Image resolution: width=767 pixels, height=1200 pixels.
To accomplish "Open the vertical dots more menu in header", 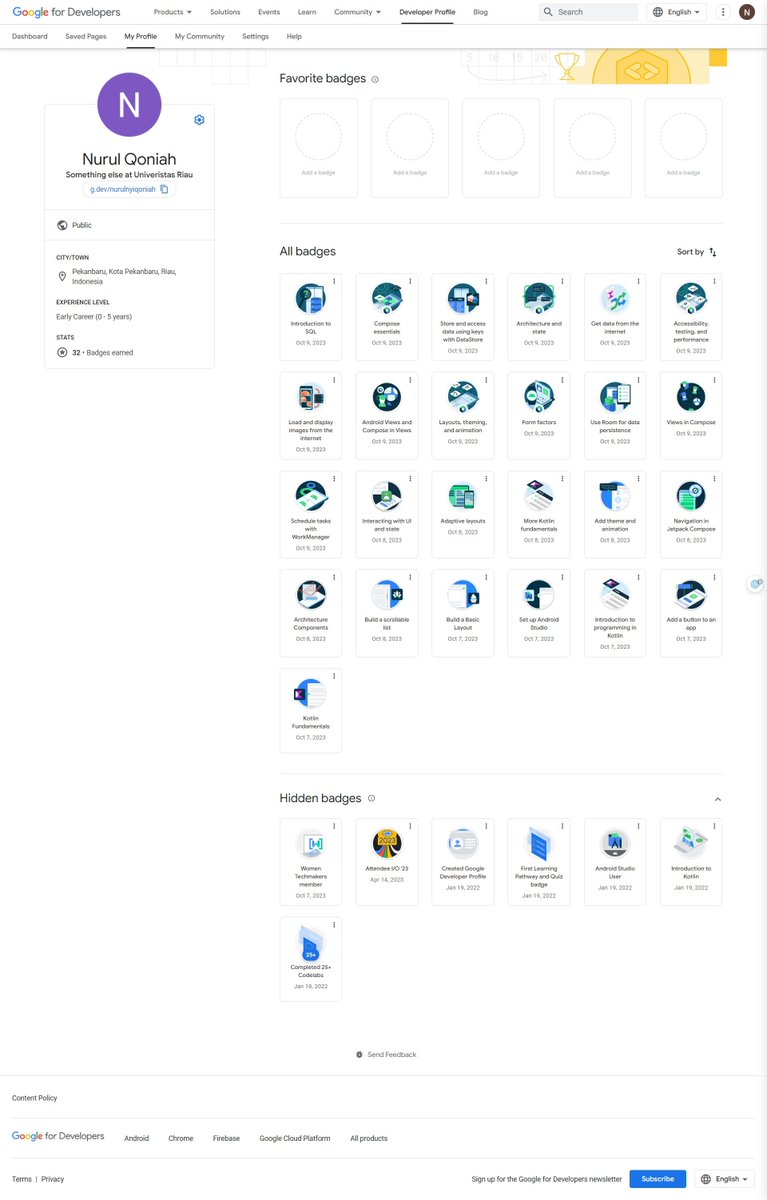I will pyautogui.click(x=723, y=12).
